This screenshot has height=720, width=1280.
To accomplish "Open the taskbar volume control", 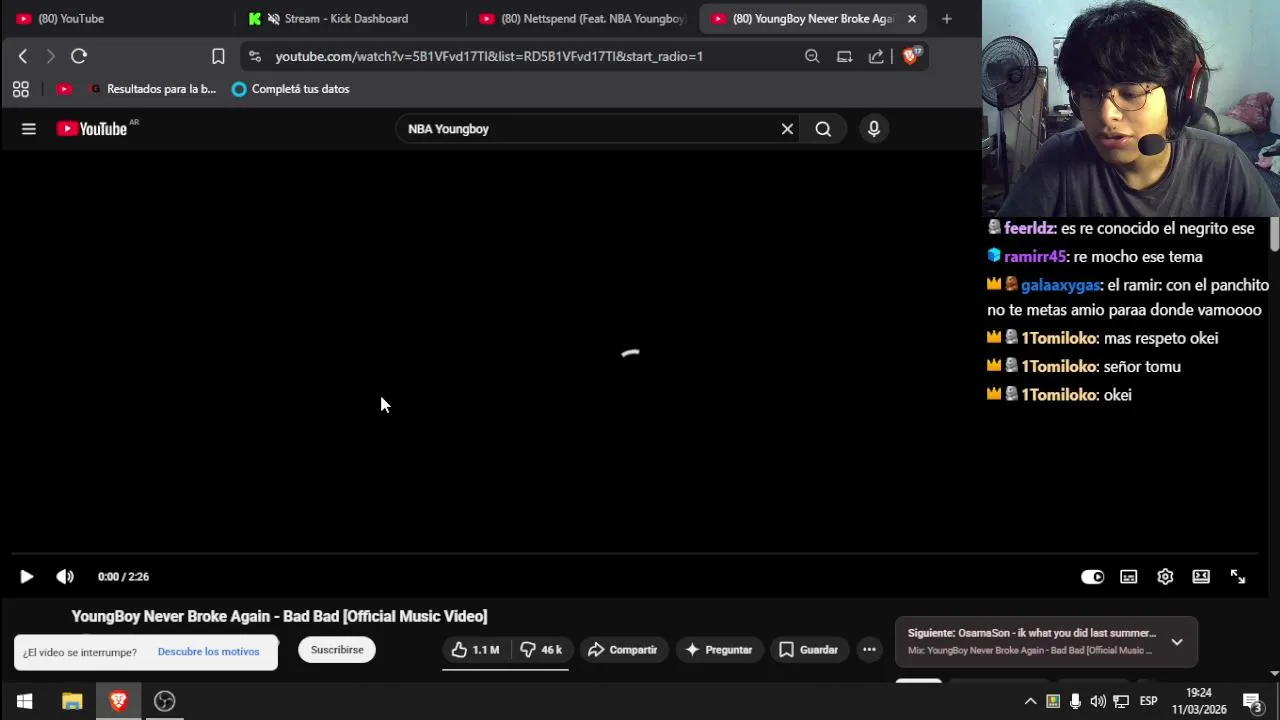I will click(1098, 701).
